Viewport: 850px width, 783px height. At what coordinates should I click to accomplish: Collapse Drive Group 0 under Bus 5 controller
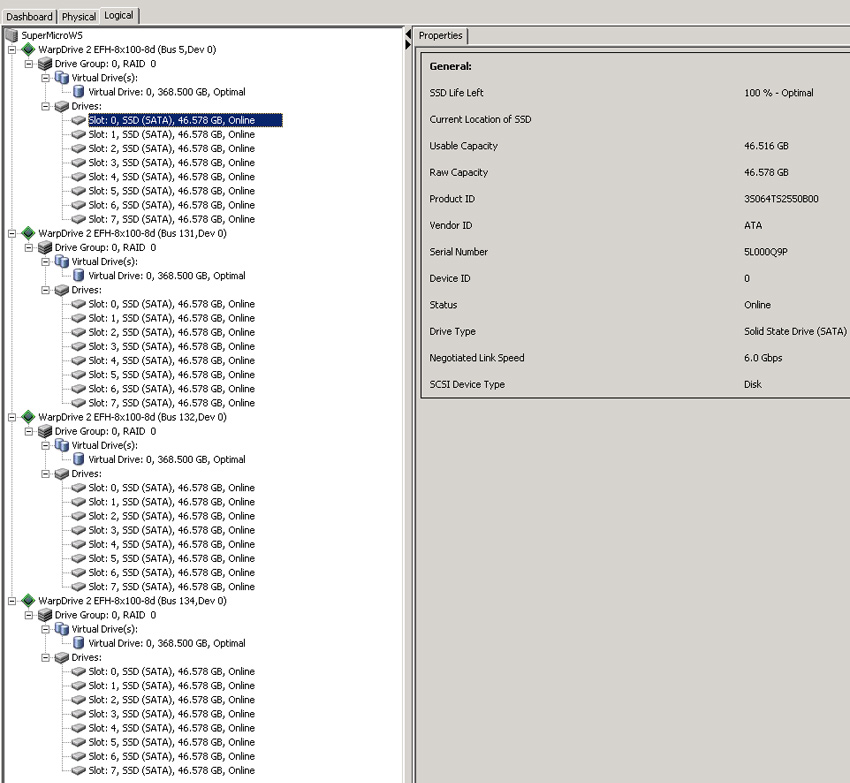[x=29, y=64]
